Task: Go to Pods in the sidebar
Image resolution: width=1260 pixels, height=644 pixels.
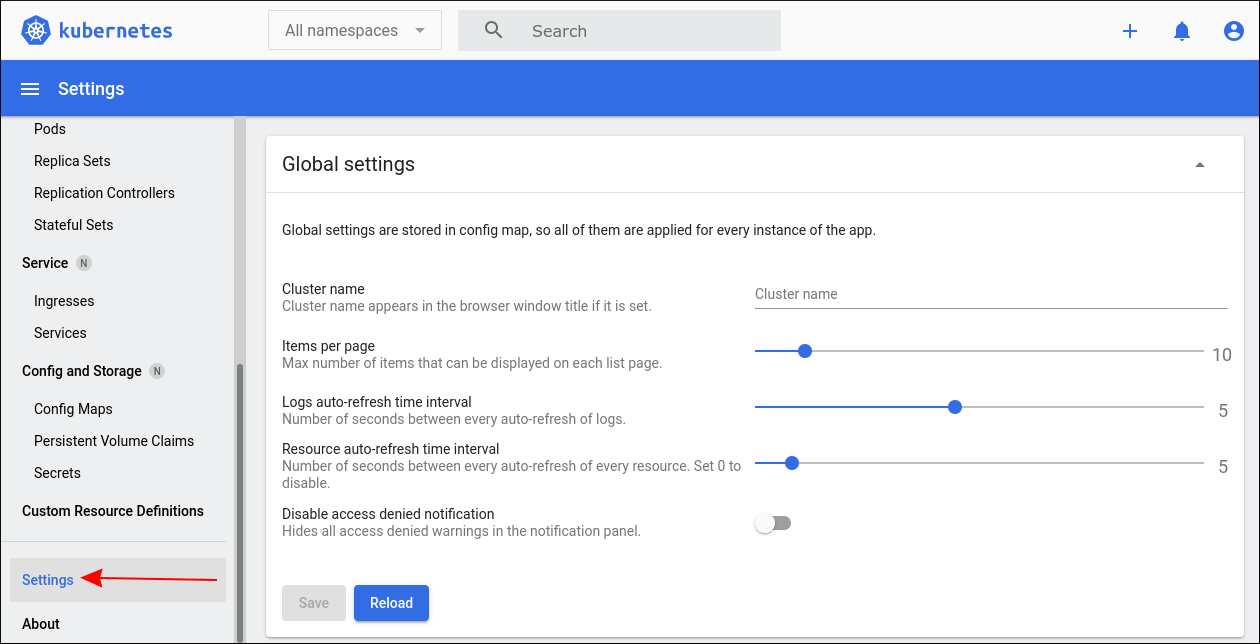Action: click(50, 129)
